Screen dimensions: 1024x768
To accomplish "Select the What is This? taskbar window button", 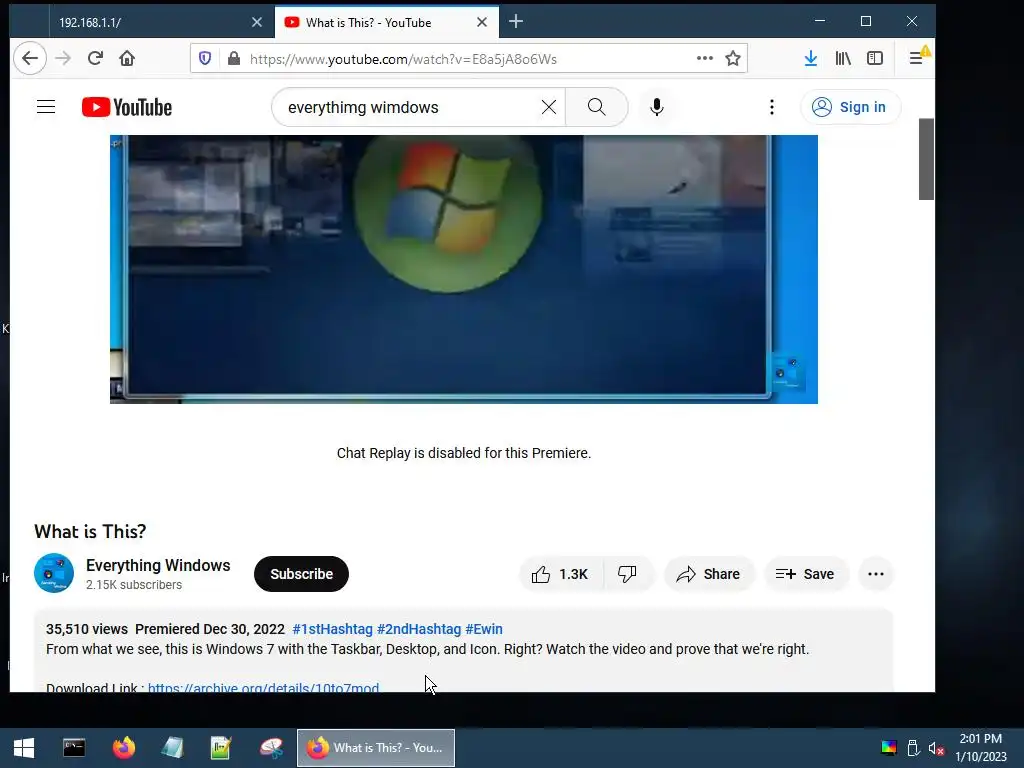I will 376,748.
